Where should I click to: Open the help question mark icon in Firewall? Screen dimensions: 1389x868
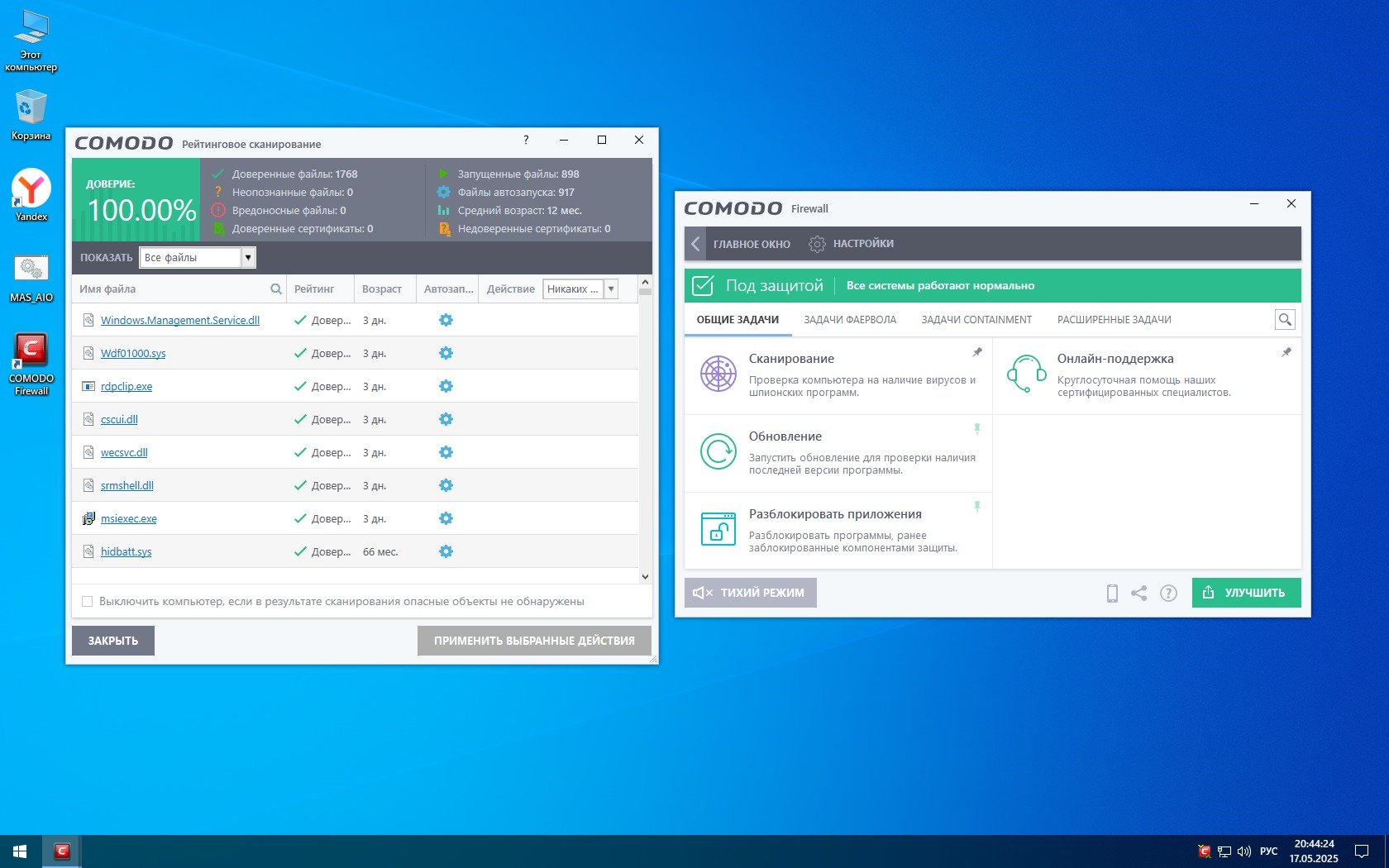(1168, 593)
